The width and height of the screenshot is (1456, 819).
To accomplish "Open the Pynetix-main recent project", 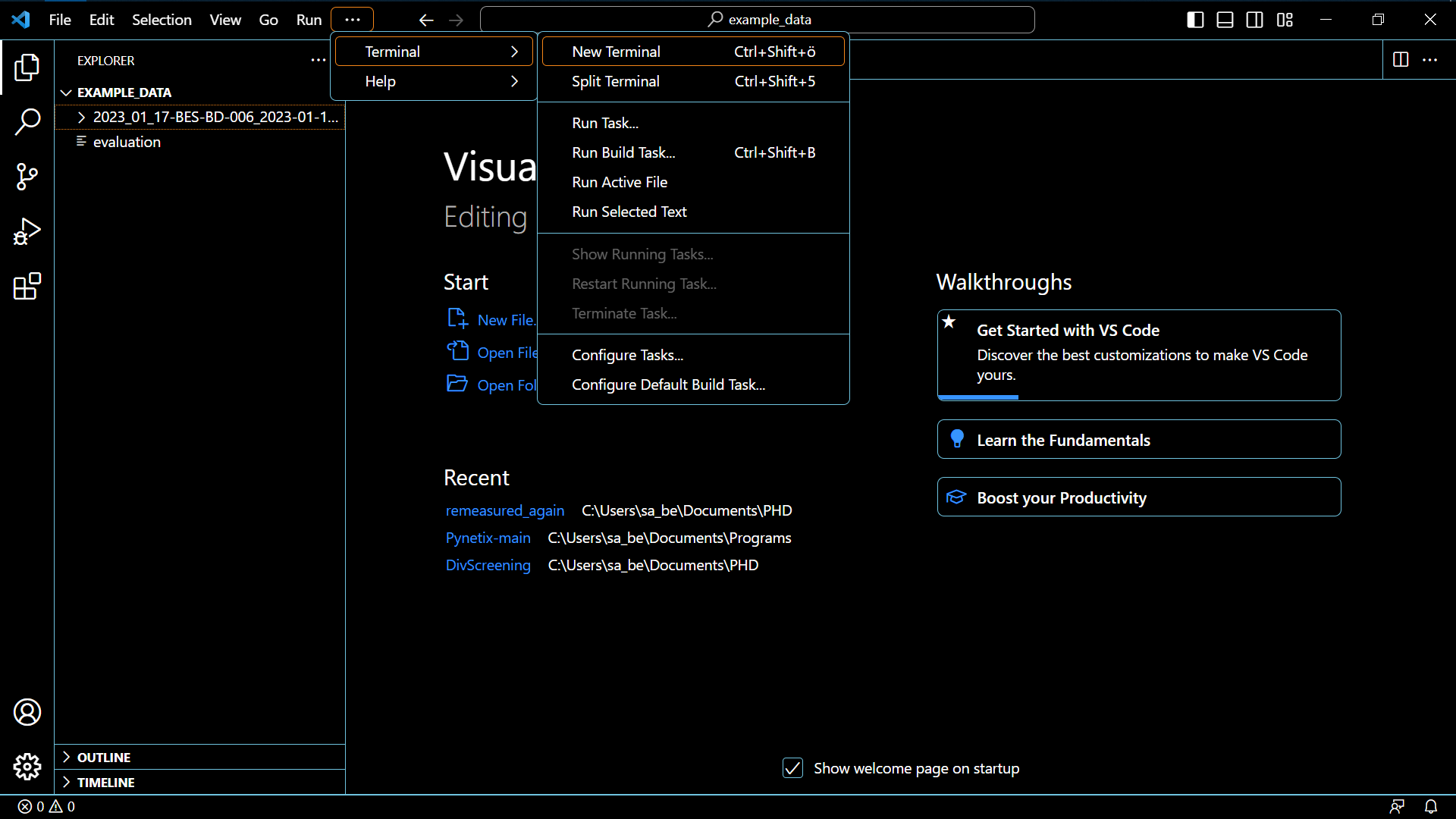I will point(487,537).
